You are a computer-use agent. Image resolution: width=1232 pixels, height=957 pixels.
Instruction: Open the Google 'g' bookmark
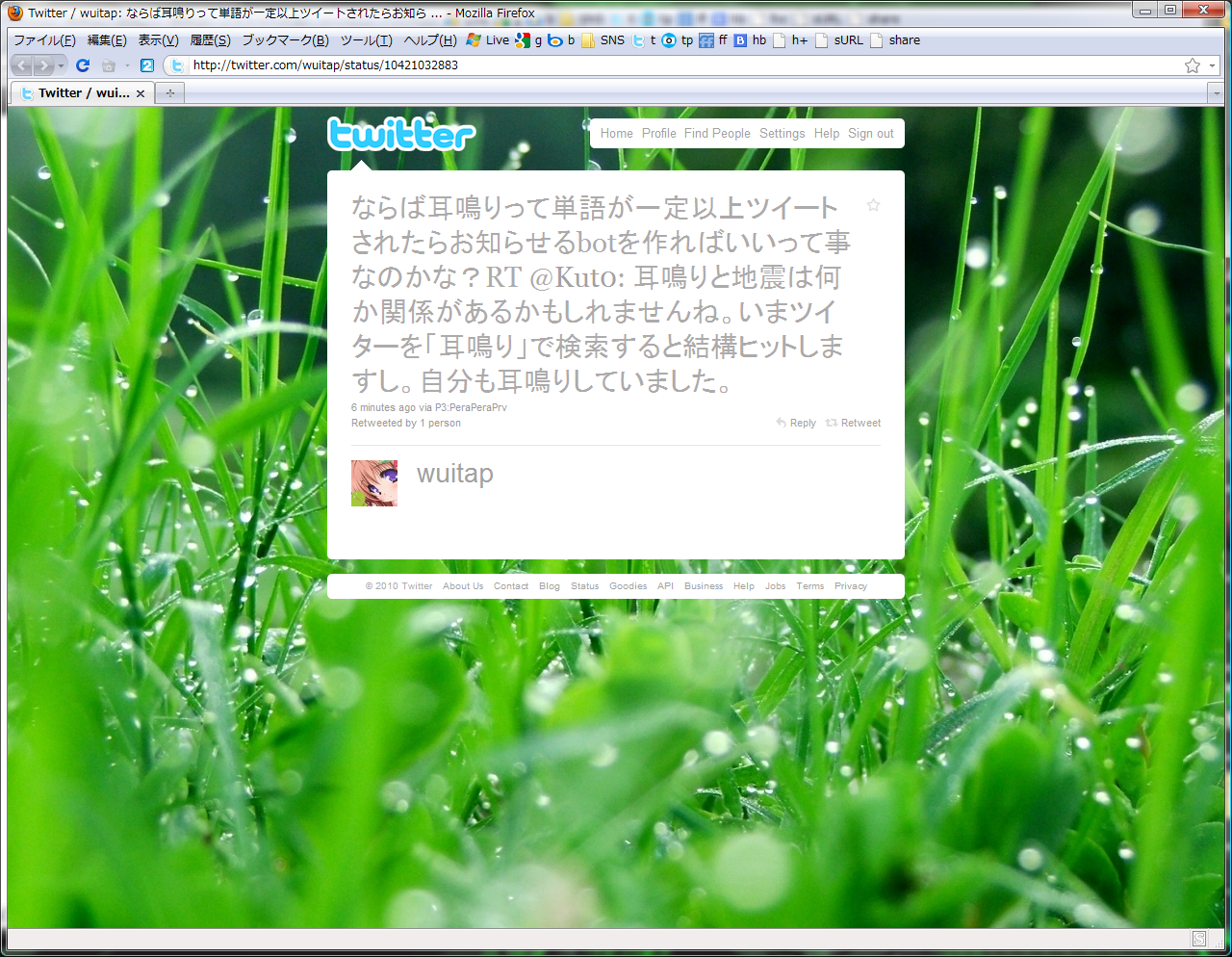529,40
